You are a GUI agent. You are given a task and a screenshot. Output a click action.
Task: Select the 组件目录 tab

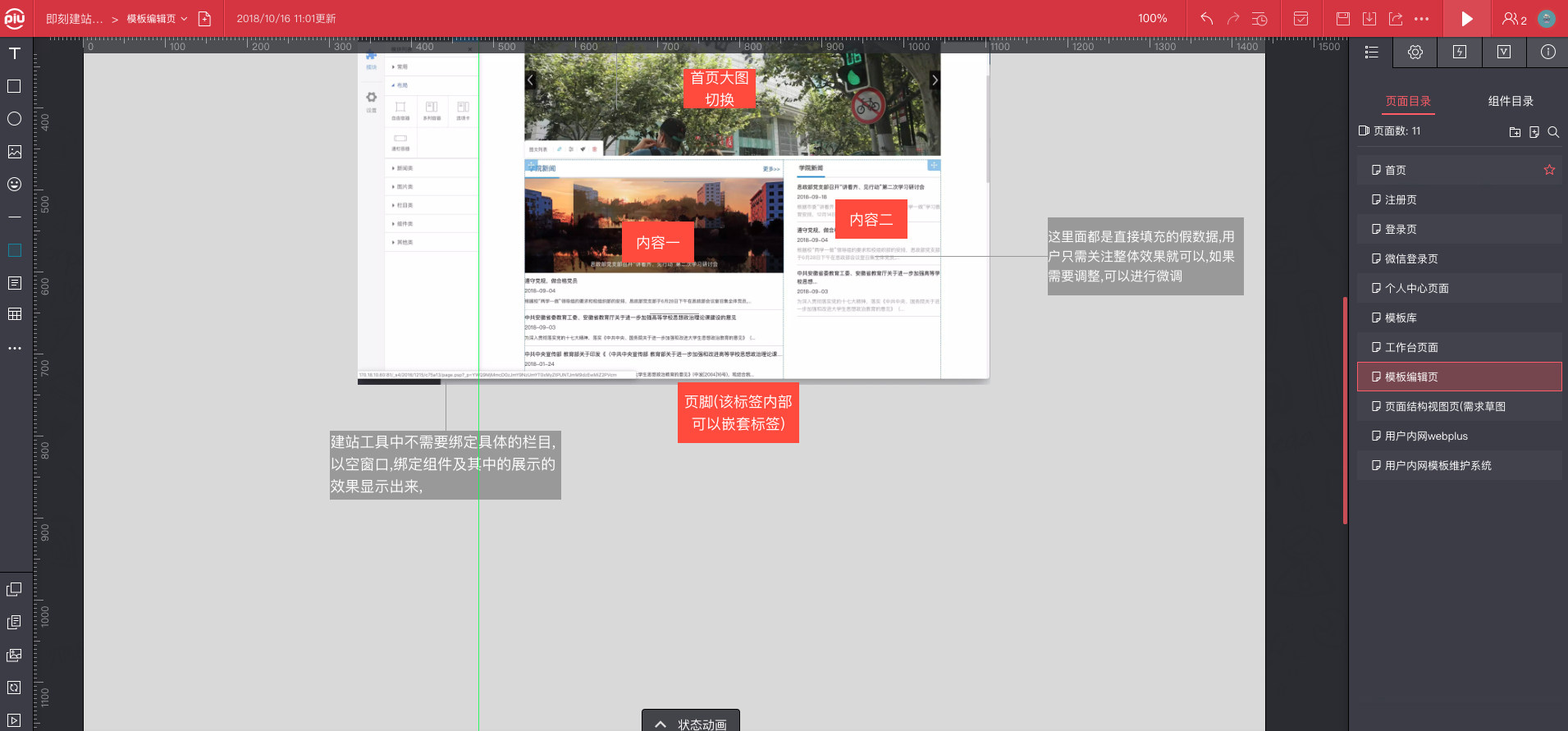[x=1511, y=101]
